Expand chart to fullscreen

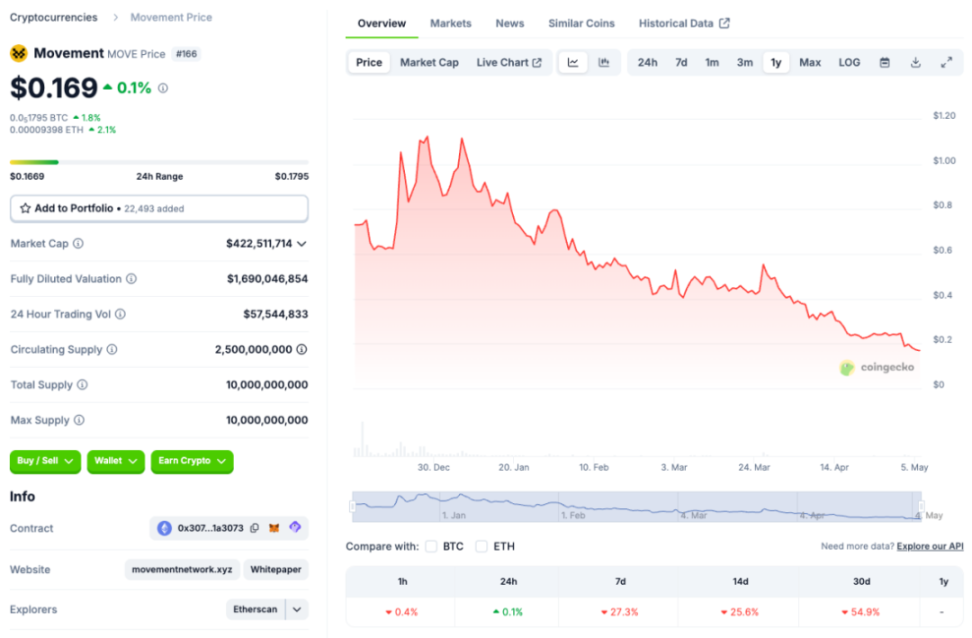pyautogui.click(x=946, y=62)
